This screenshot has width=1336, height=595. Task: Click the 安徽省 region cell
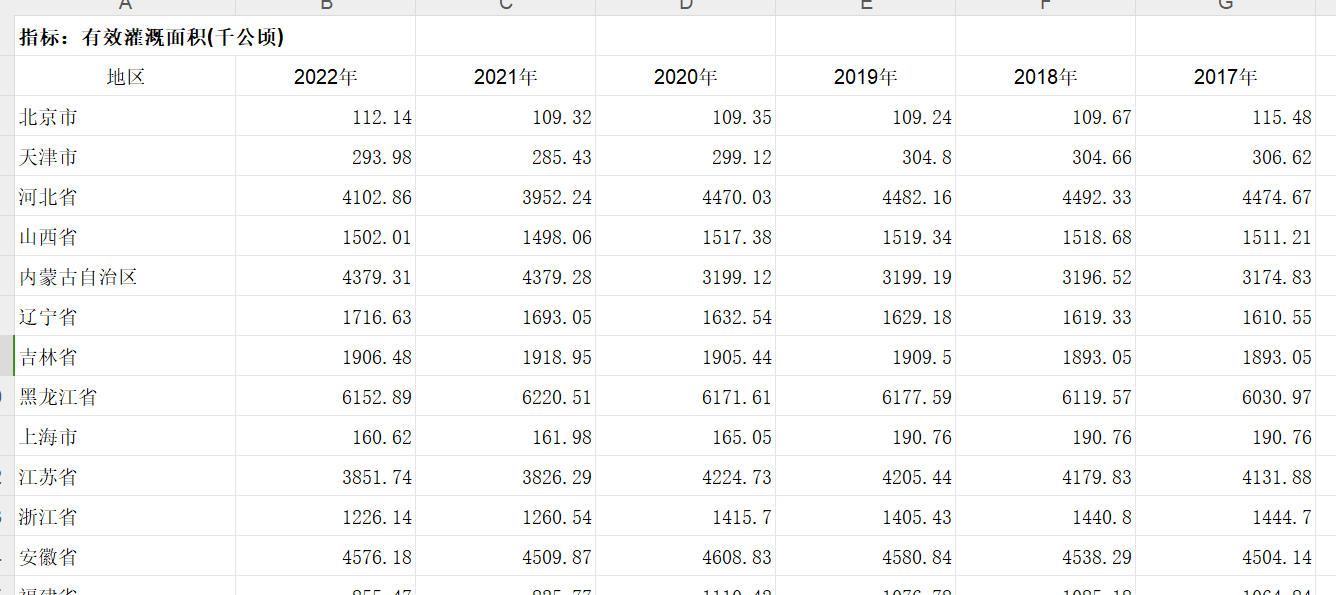pyautogui.click(x=49, y=557)
